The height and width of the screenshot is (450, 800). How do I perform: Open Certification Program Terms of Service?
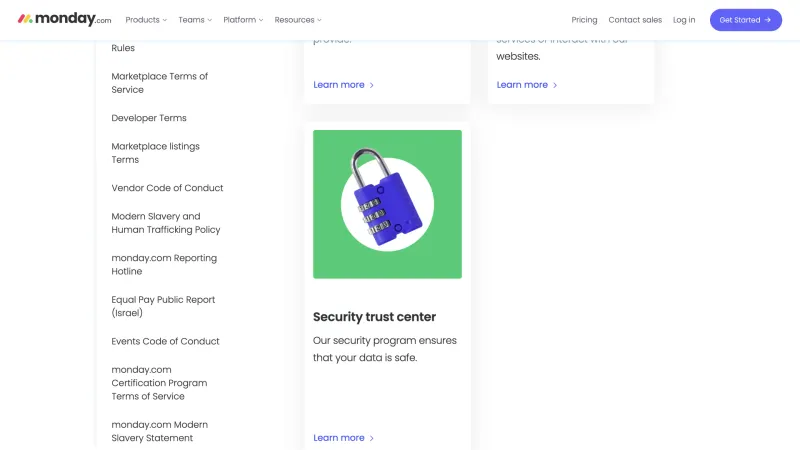[159, 383]
